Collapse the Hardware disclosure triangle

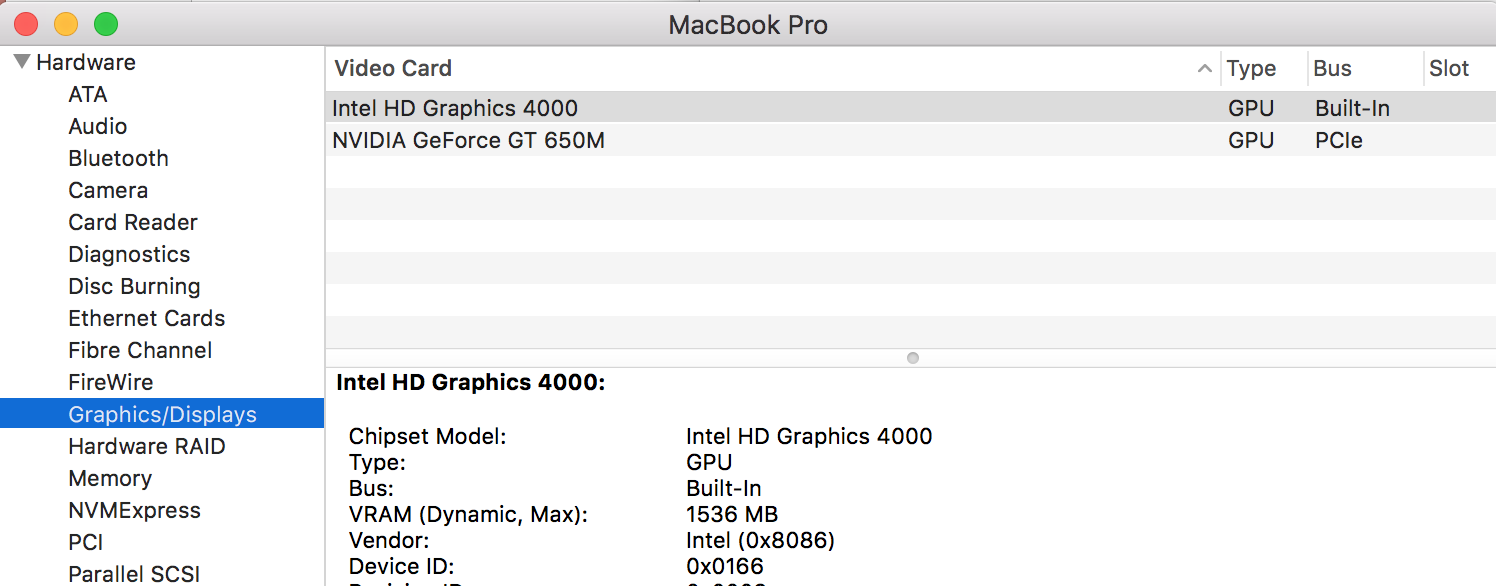point(22,62)
